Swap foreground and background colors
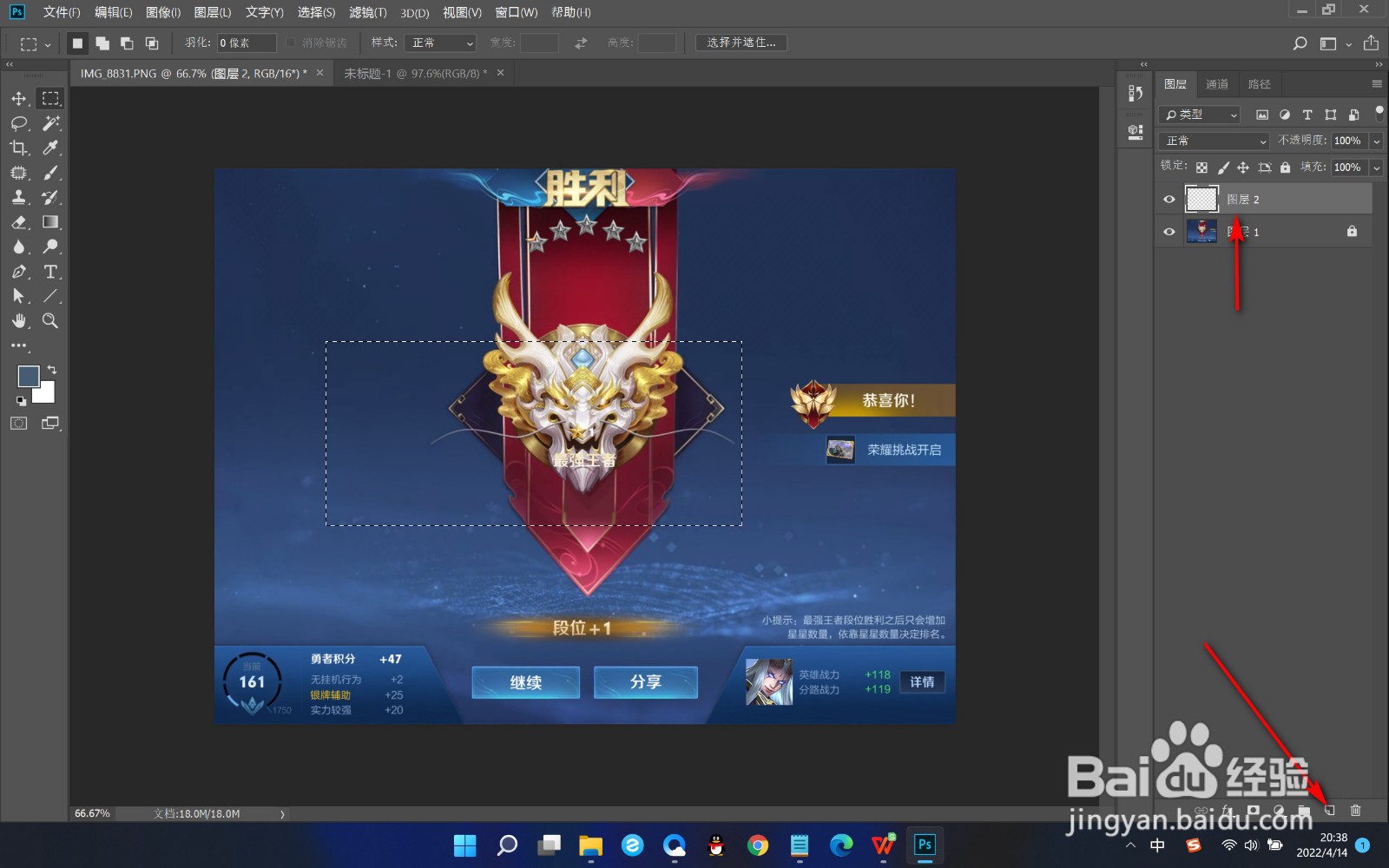This screenshot has height=868, width=1389. tap(52, 370)
